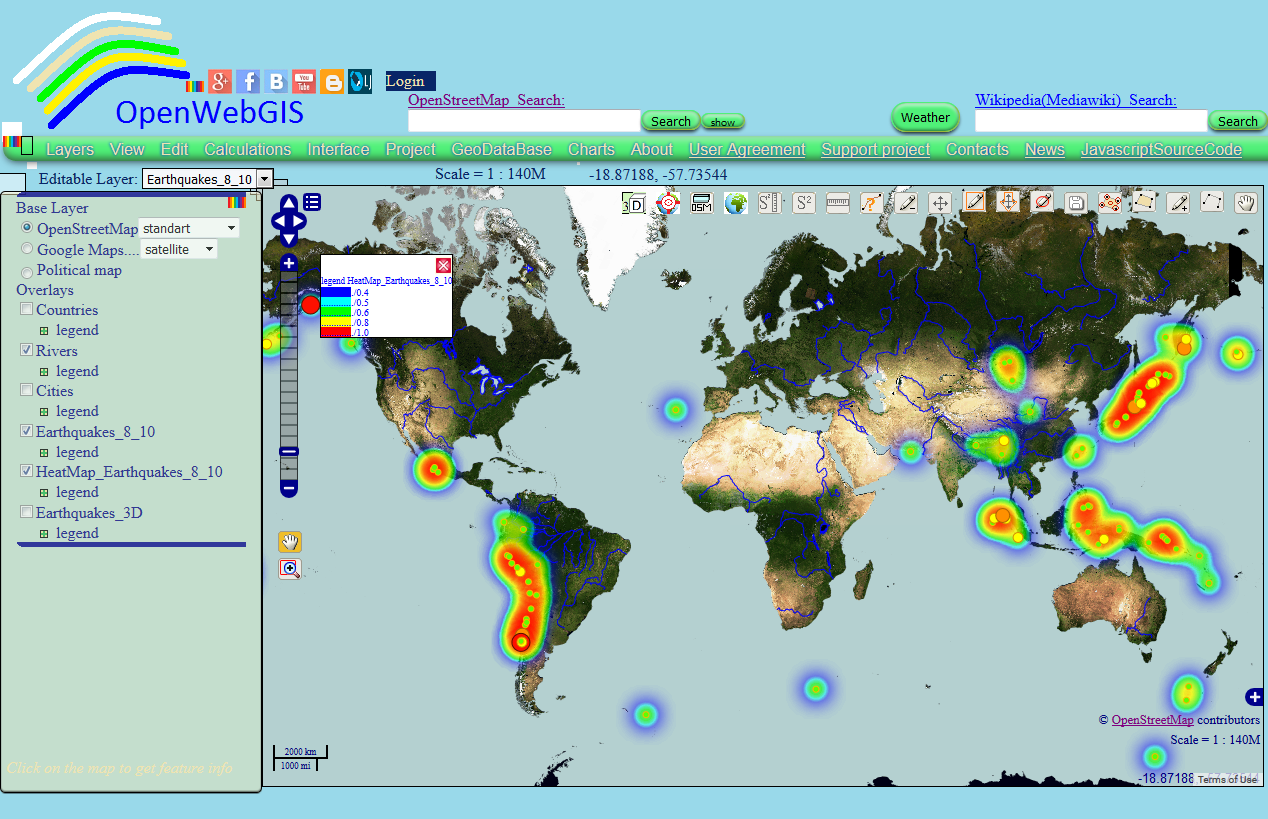Open the OpenStreetMap style dropdown
1268x819 pixels.
[189, 229]
